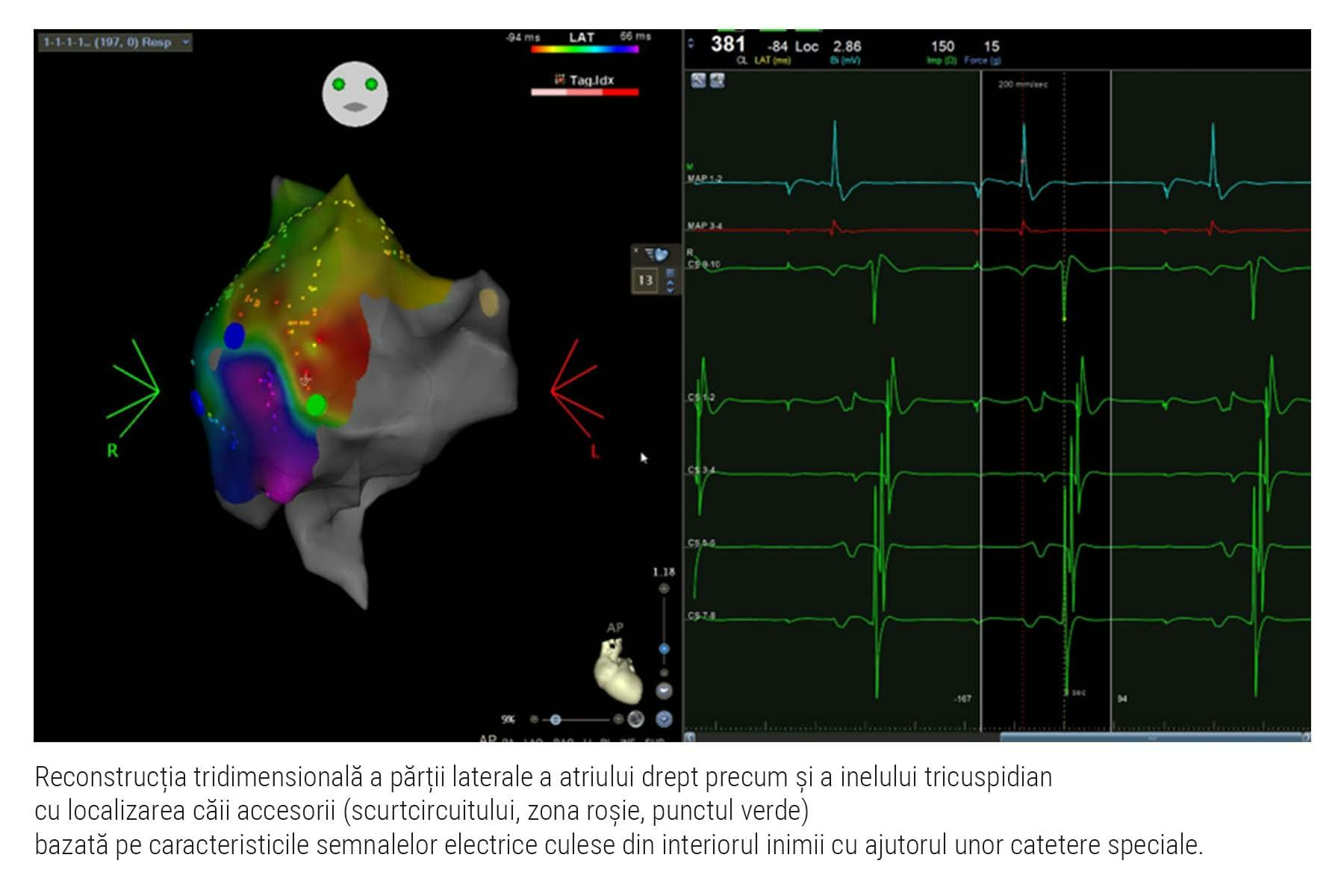Image resolution: width=1344 pixels, height=896 pixels.
Task: Click the round globe view button
Action: tap(635, 719)
